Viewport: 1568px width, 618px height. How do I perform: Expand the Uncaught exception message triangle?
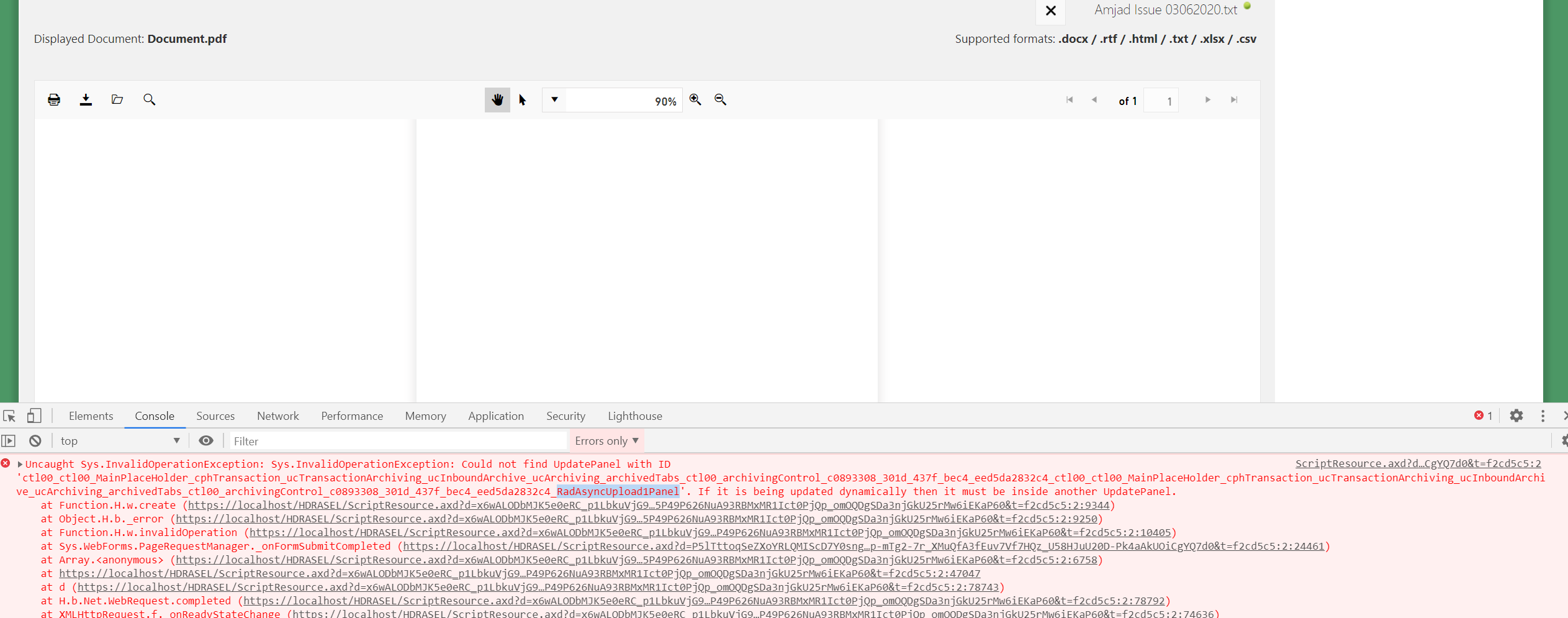pos(20,464)
